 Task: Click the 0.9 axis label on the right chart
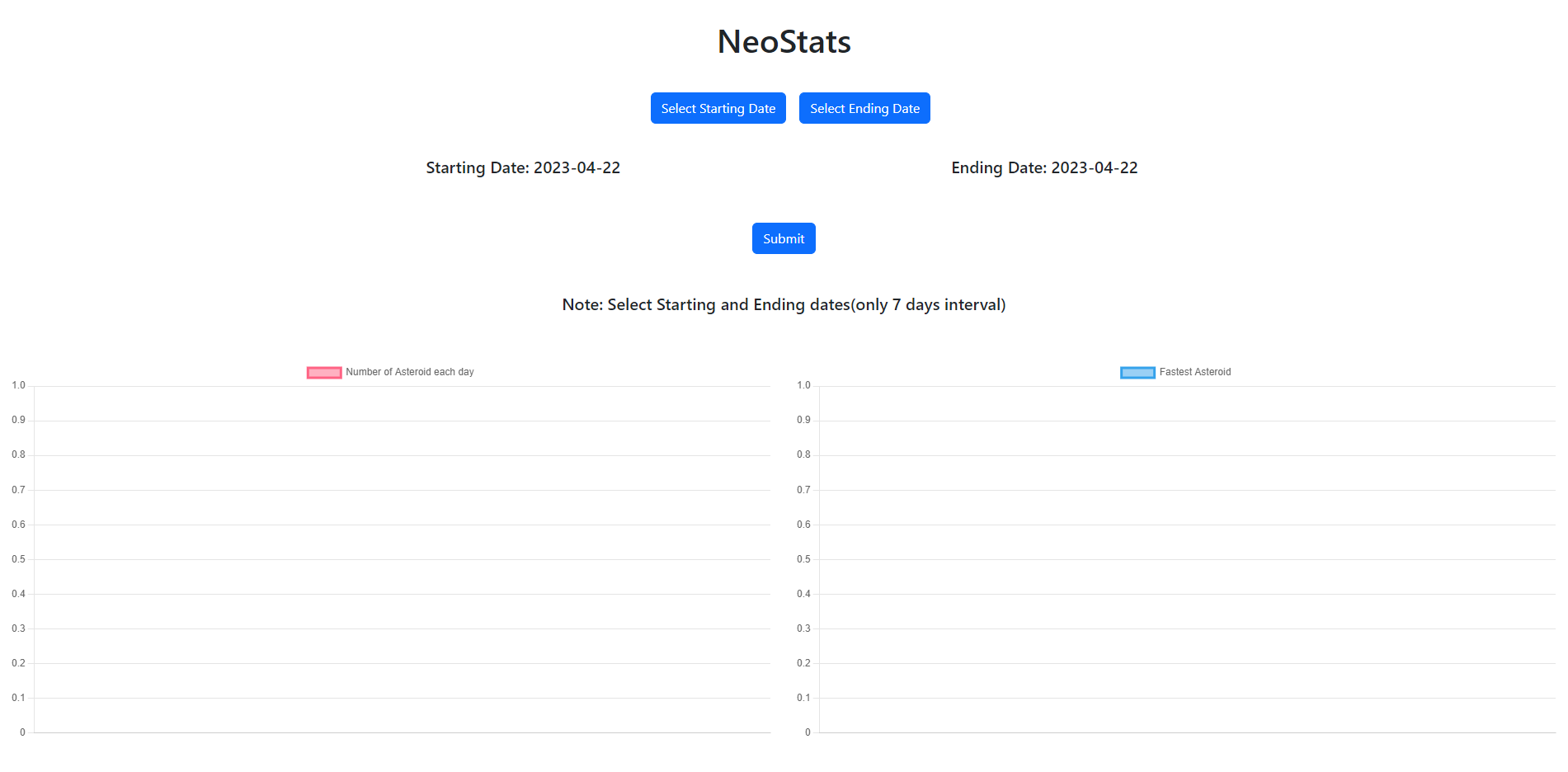click(x=802, y=420)
